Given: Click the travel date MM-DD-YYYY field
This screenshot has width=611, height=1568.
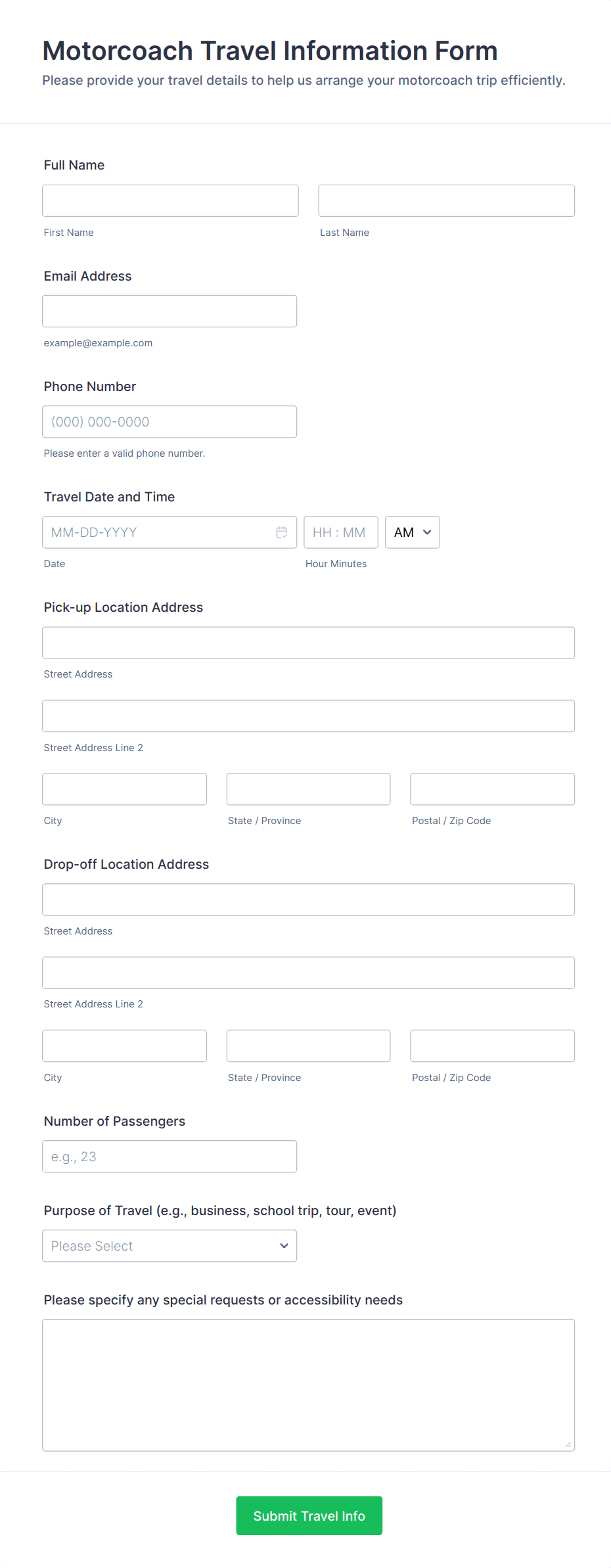Looking at the screenshot, I should pyautogui.click(x=158, y=532).
